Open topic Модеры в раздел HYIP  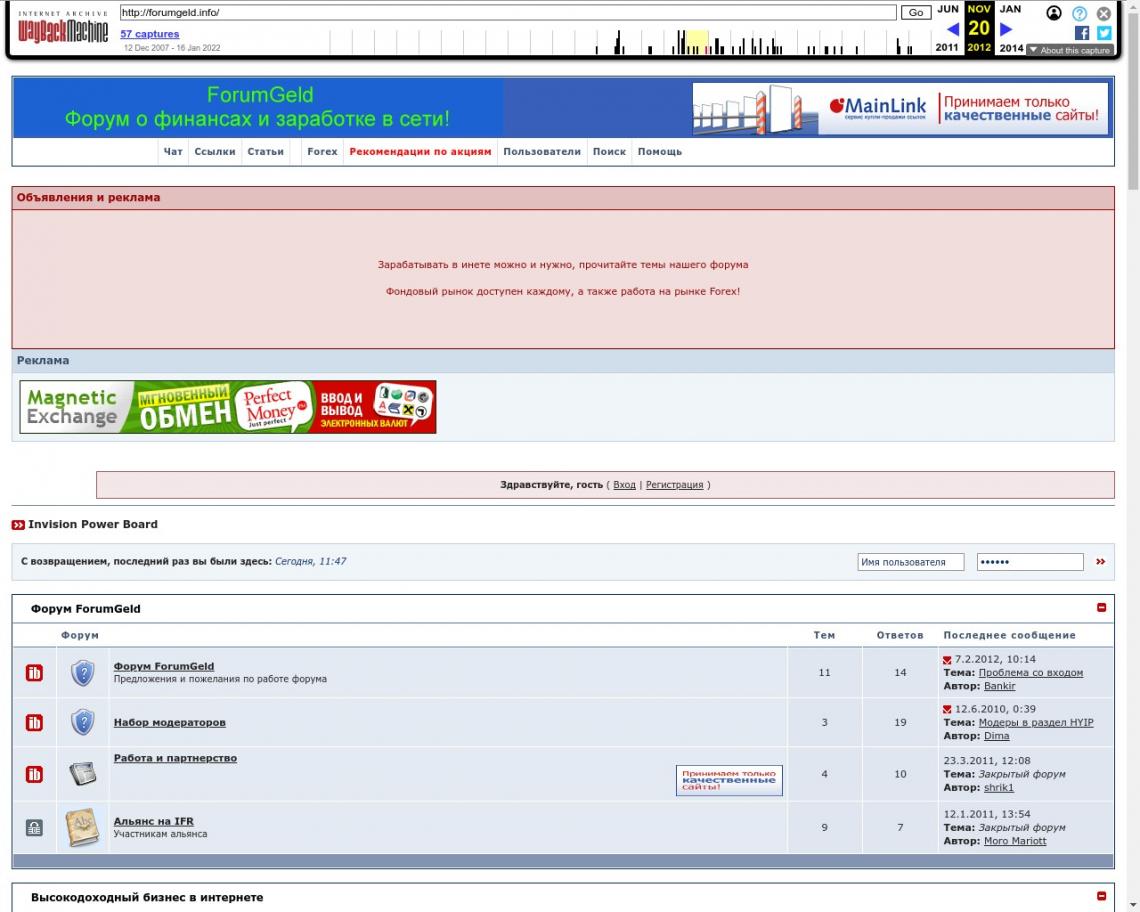pos(1036,722)
